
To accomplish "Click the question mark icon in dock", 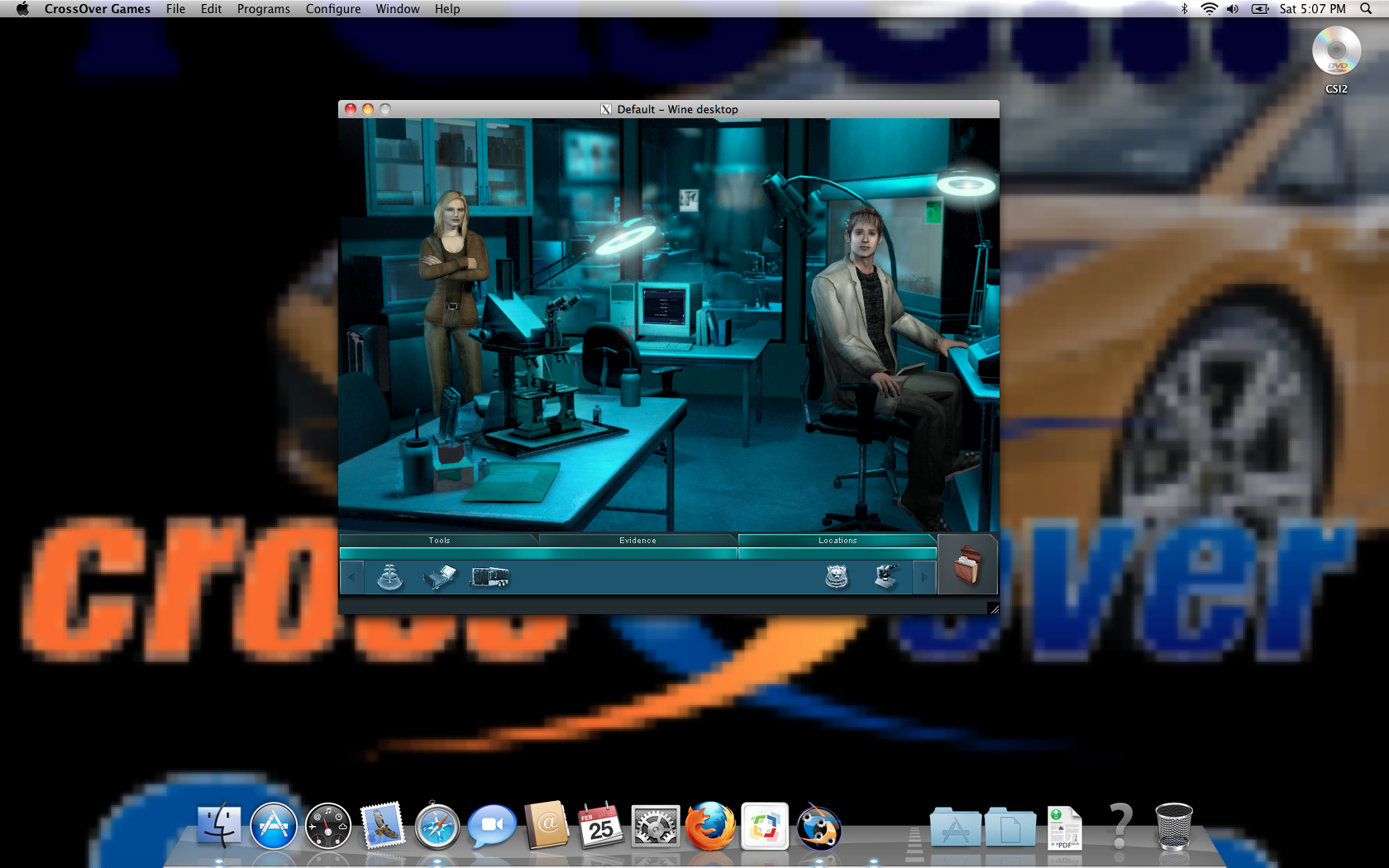I will (1120, 825).
